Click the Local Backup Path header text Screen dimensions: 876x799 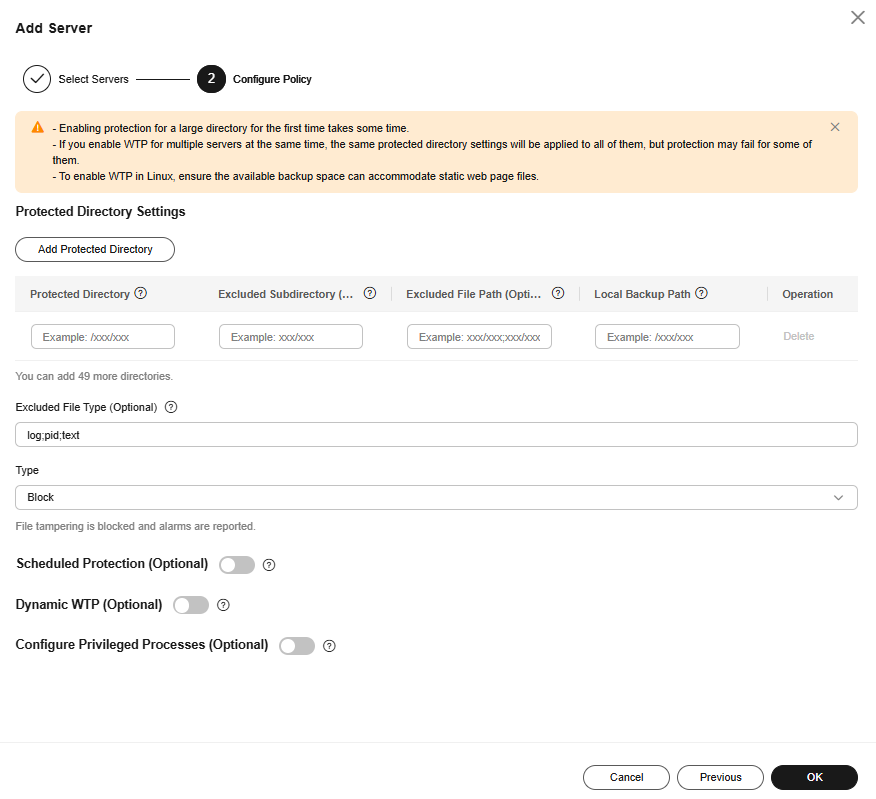click(642, 294)
